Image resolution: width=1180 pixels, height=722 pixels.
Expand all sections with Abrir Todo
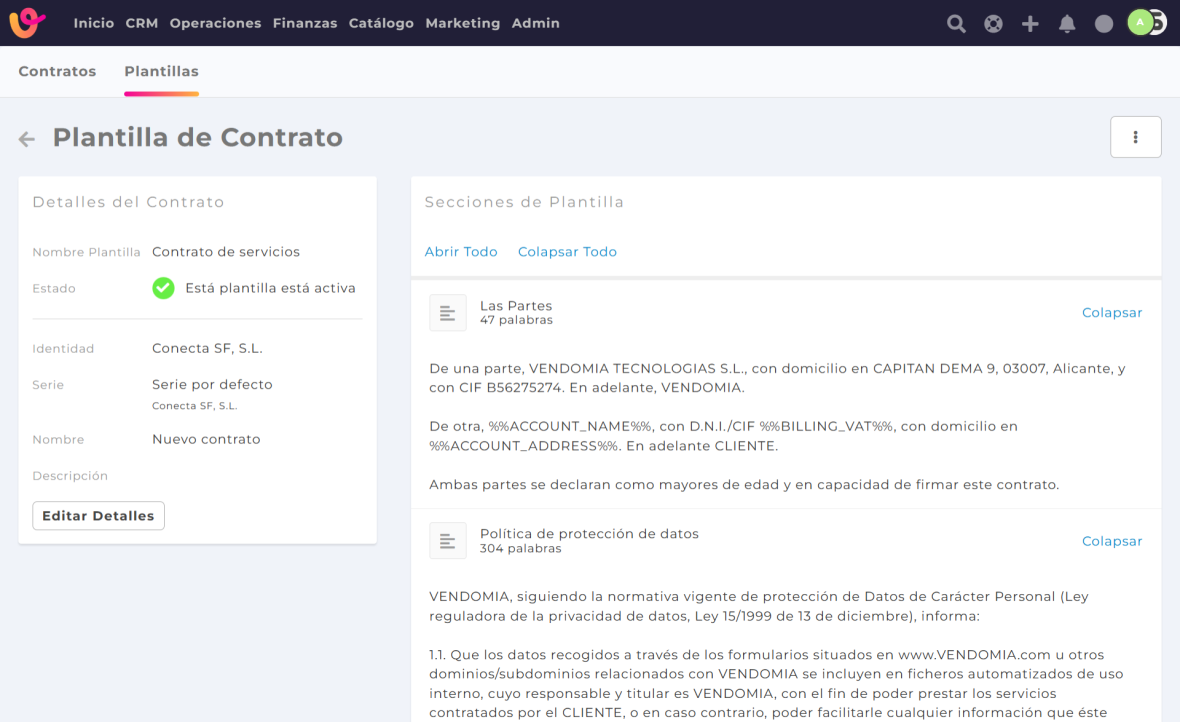pos(461,252)
